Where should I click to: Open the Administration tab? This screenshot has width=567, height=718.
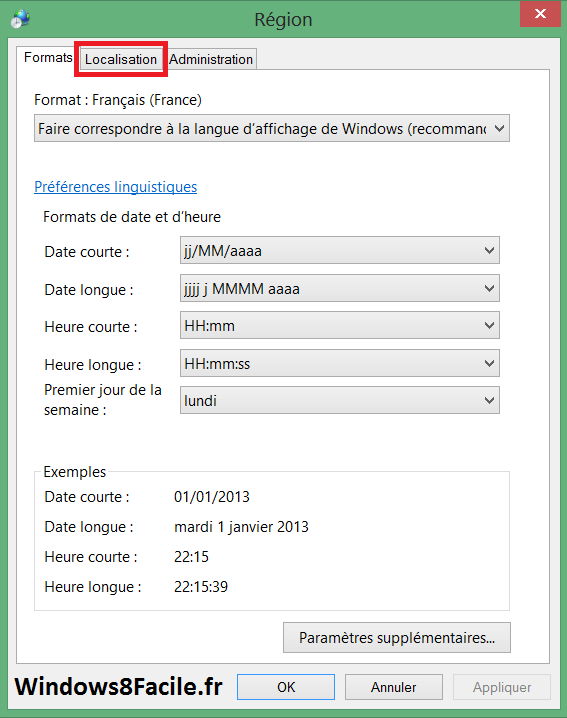pos(211,59)
